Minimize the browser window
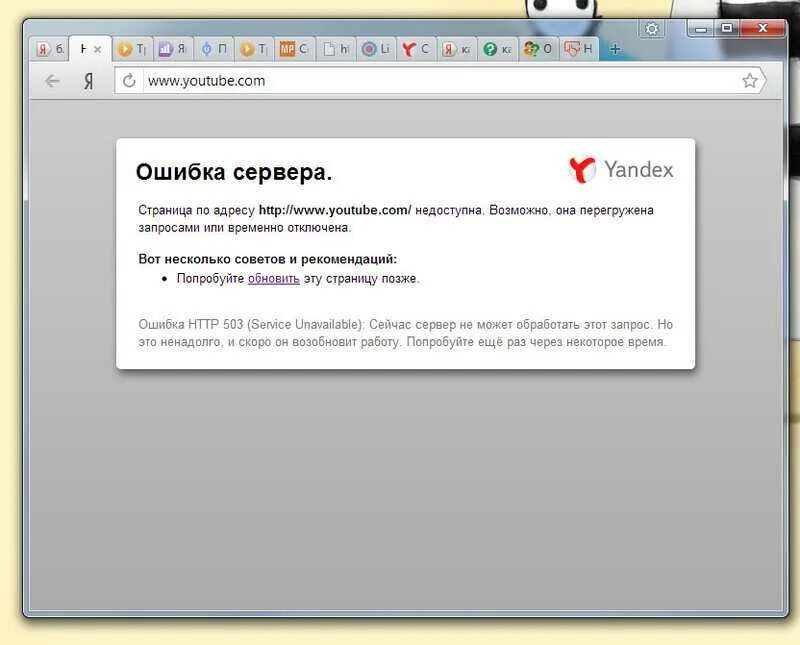This screenshot has height=645, width=800. tap(702, 29)
